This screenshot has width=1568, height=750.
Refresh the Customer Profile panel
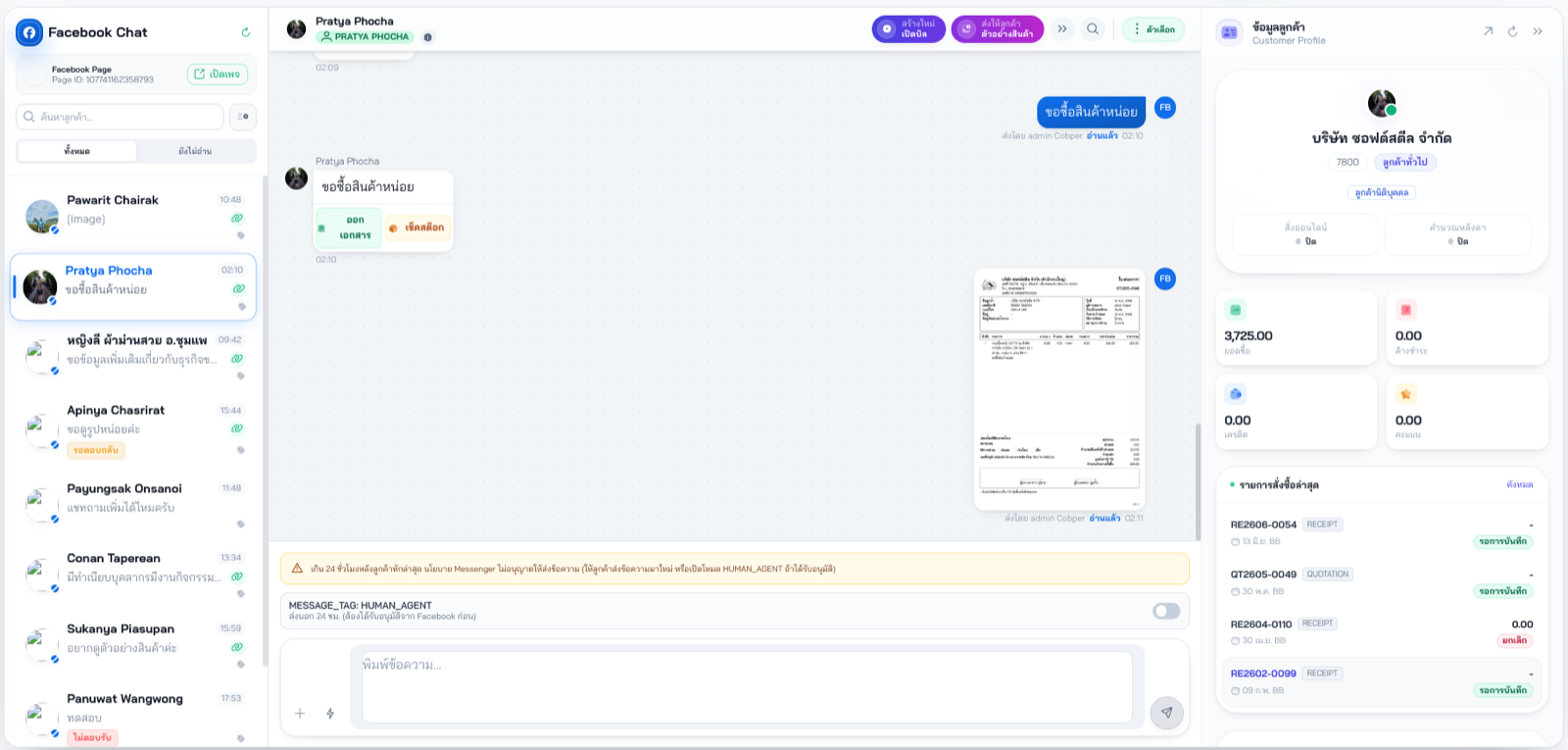[1512, 31]
